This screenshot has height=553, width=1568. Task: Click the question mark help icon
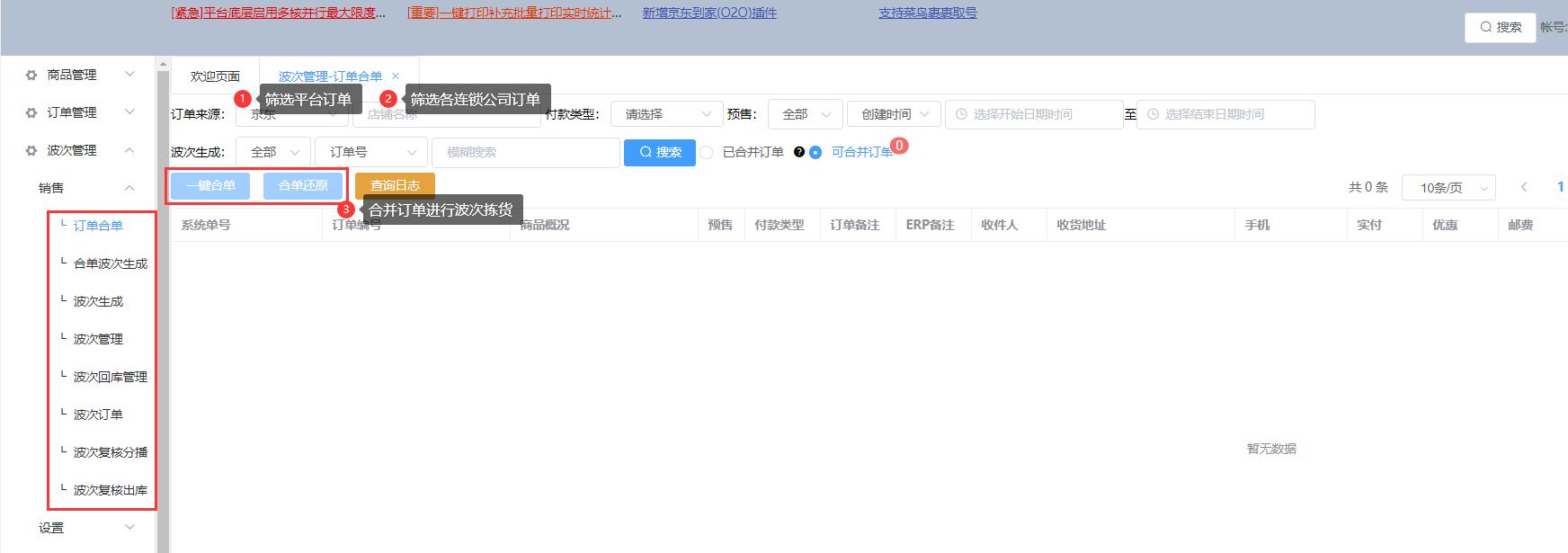798,152
